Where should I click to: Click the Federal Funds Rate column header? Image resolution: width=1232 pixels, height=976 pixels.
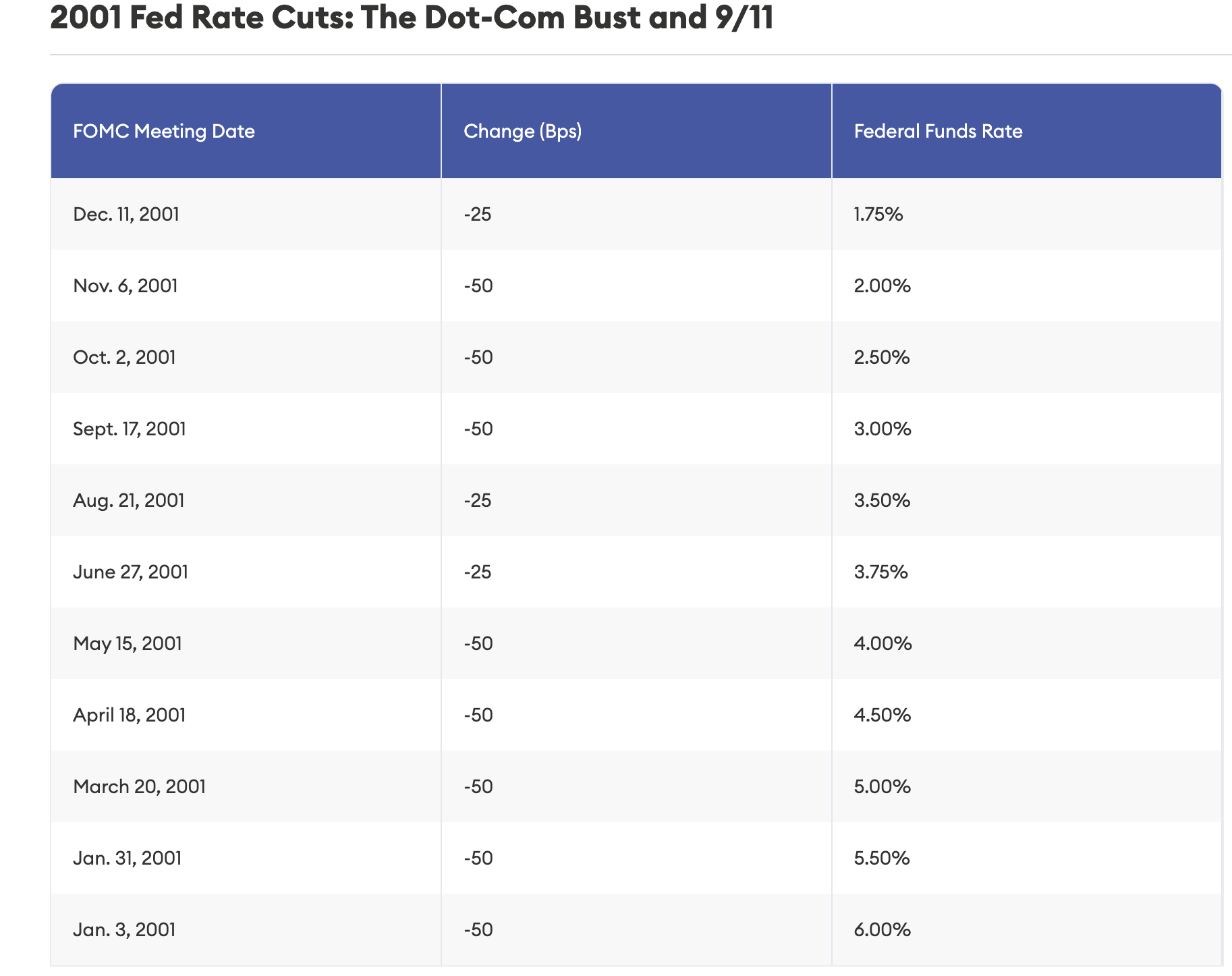tap(938, 131)
